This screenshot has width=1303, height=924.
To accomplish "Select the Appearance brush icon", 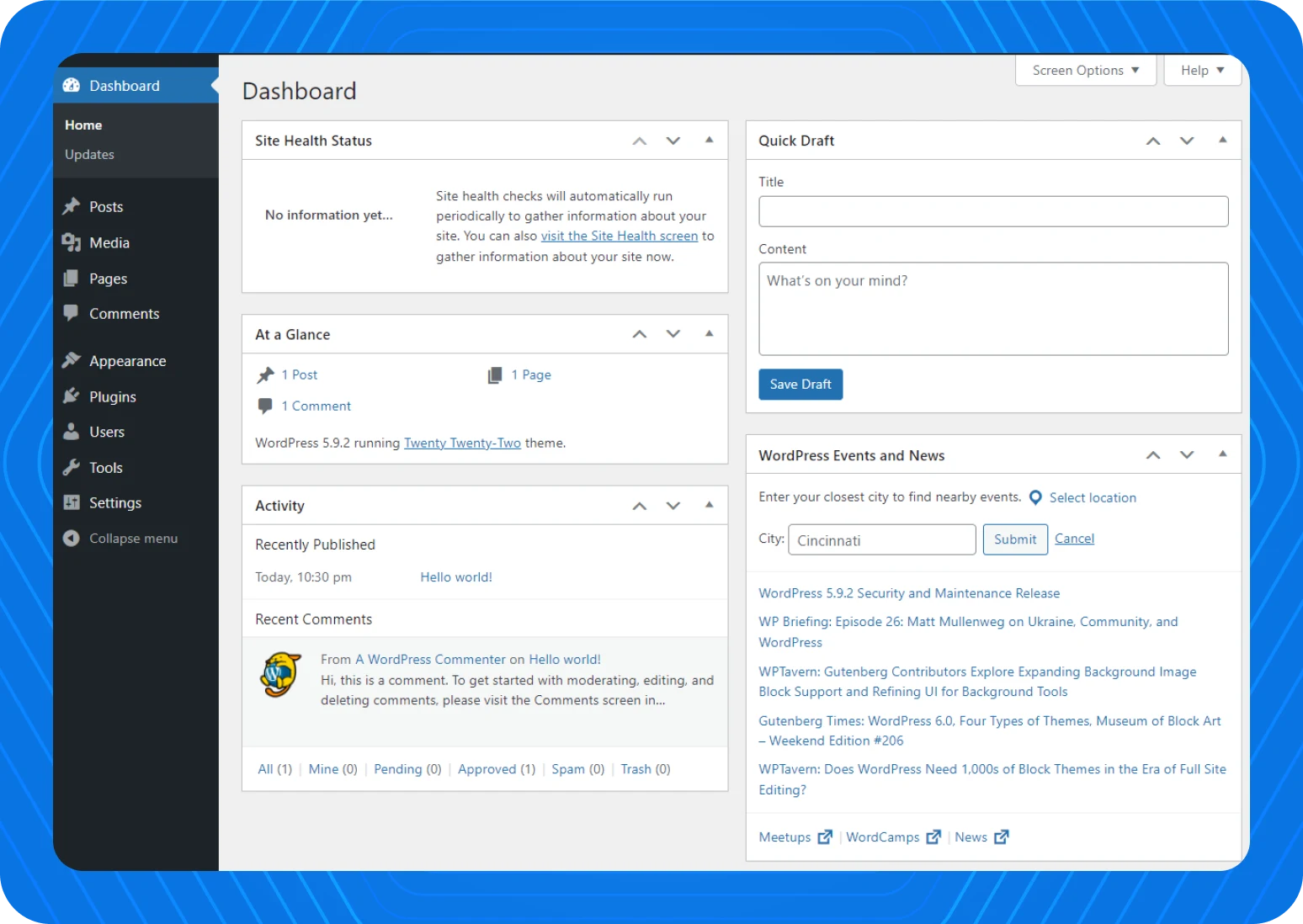I will pyautogui.click(x=71, y=360).
